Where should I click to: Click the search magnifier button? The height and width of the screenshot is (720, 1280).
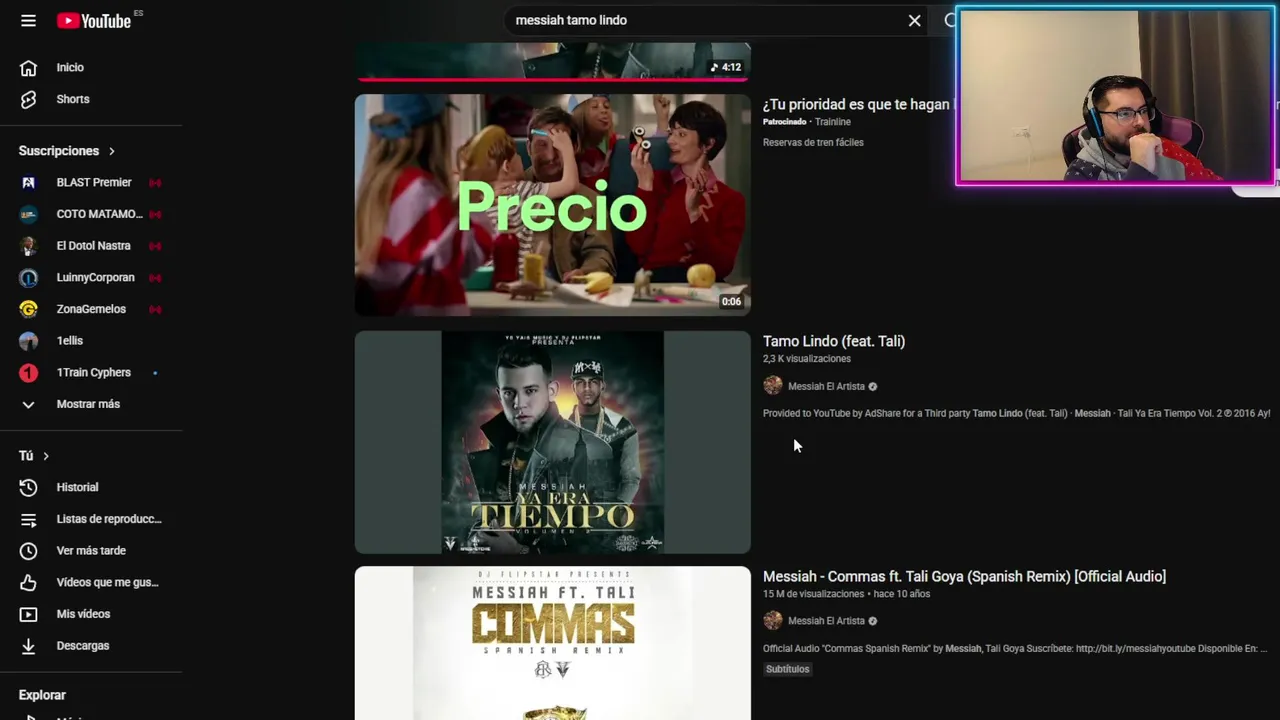click(949, 20)
